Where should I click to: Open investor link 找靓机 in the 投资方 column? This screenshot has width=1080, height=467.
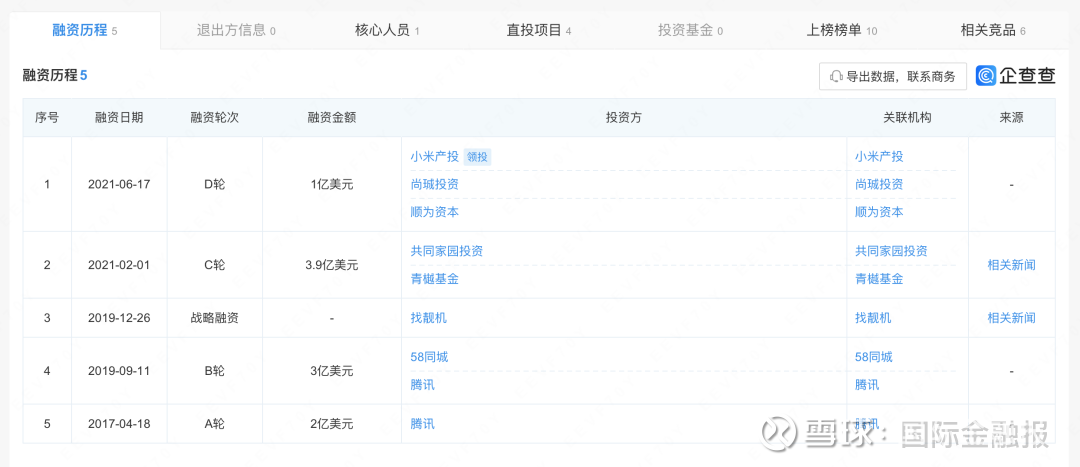[428, 318]
